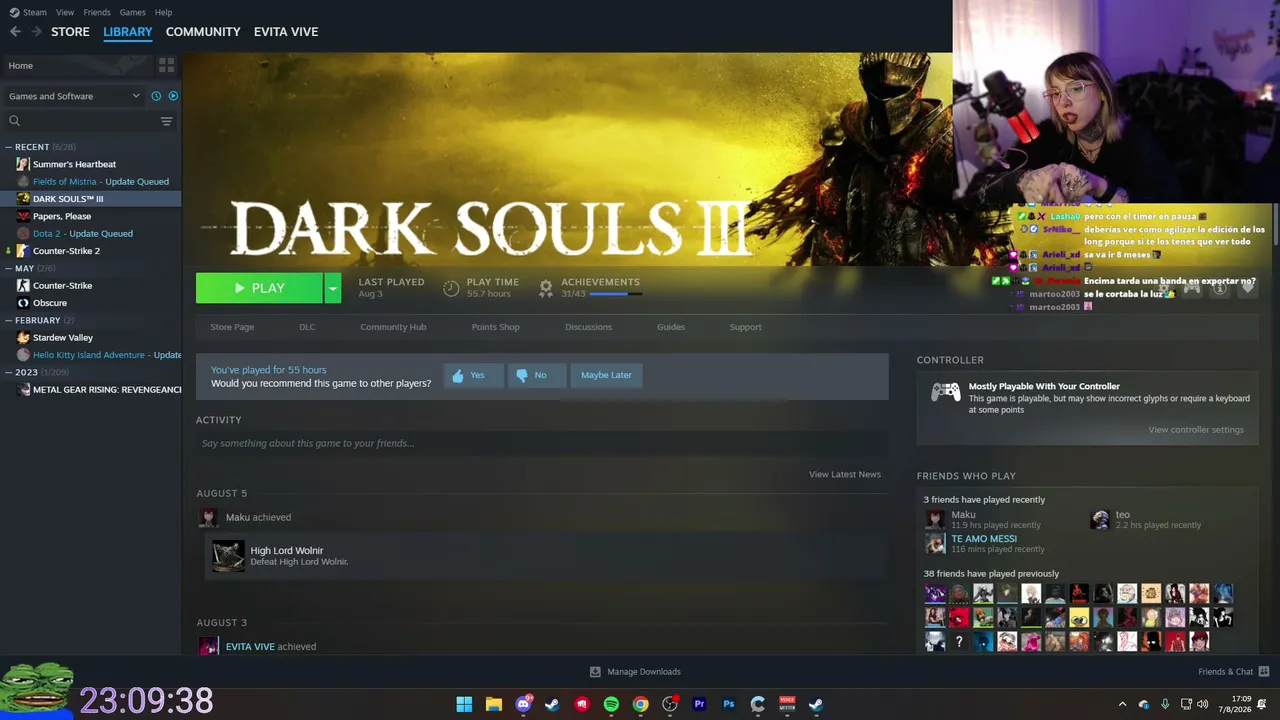The height and width of the screenshot is (720, 1280).
Task: Open play options dropdown arrow
Action: tap(332, 288)
